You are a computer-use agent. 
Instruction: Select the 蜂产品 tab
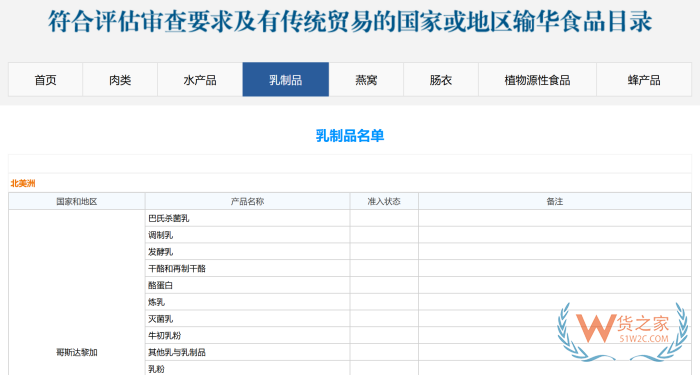(644, 80)
